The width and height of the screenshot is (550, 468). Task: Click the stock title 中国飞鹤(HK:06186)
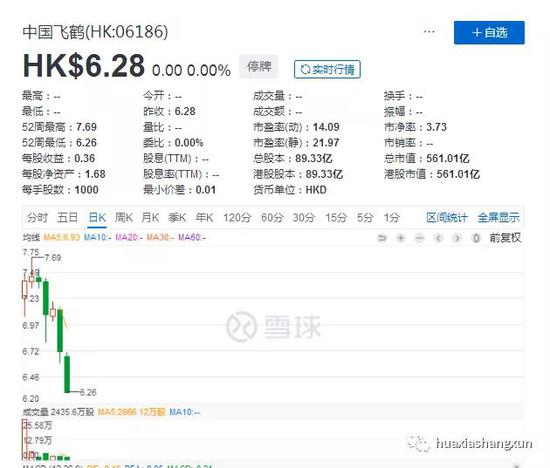pyautogui.click(x=95, y=32)
